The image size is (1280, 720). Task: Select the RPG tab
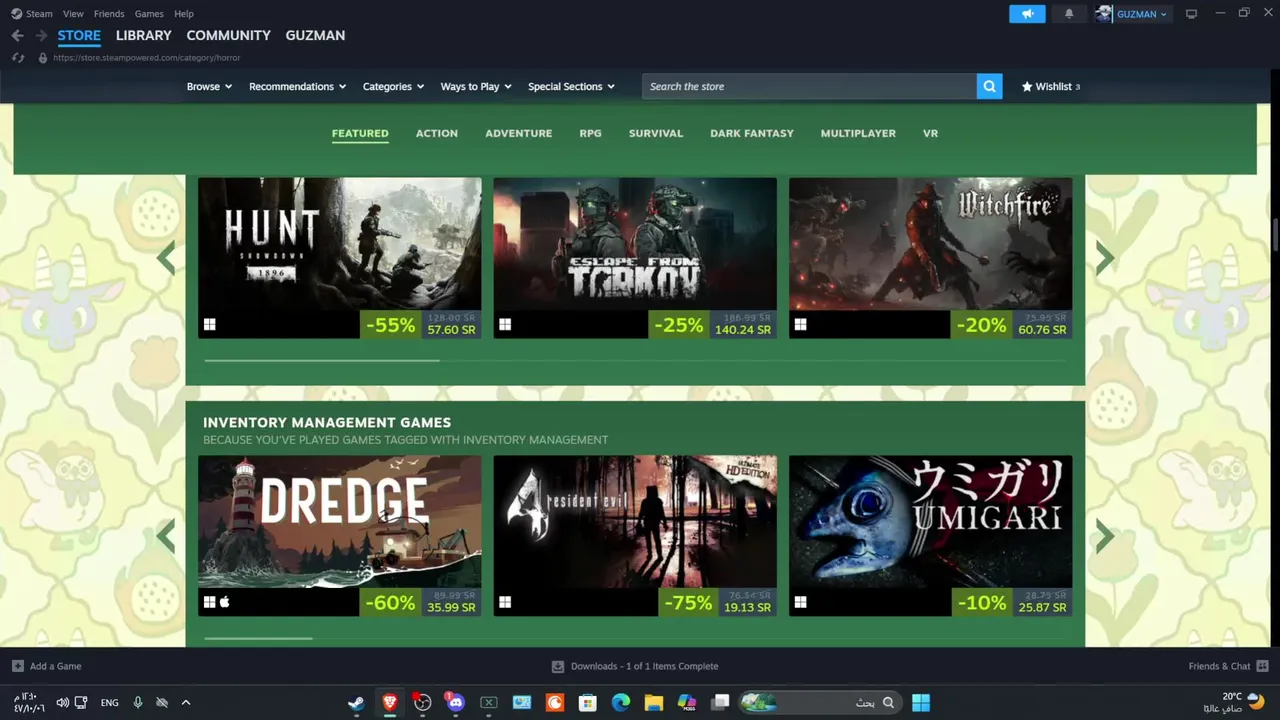click(590, 133)
